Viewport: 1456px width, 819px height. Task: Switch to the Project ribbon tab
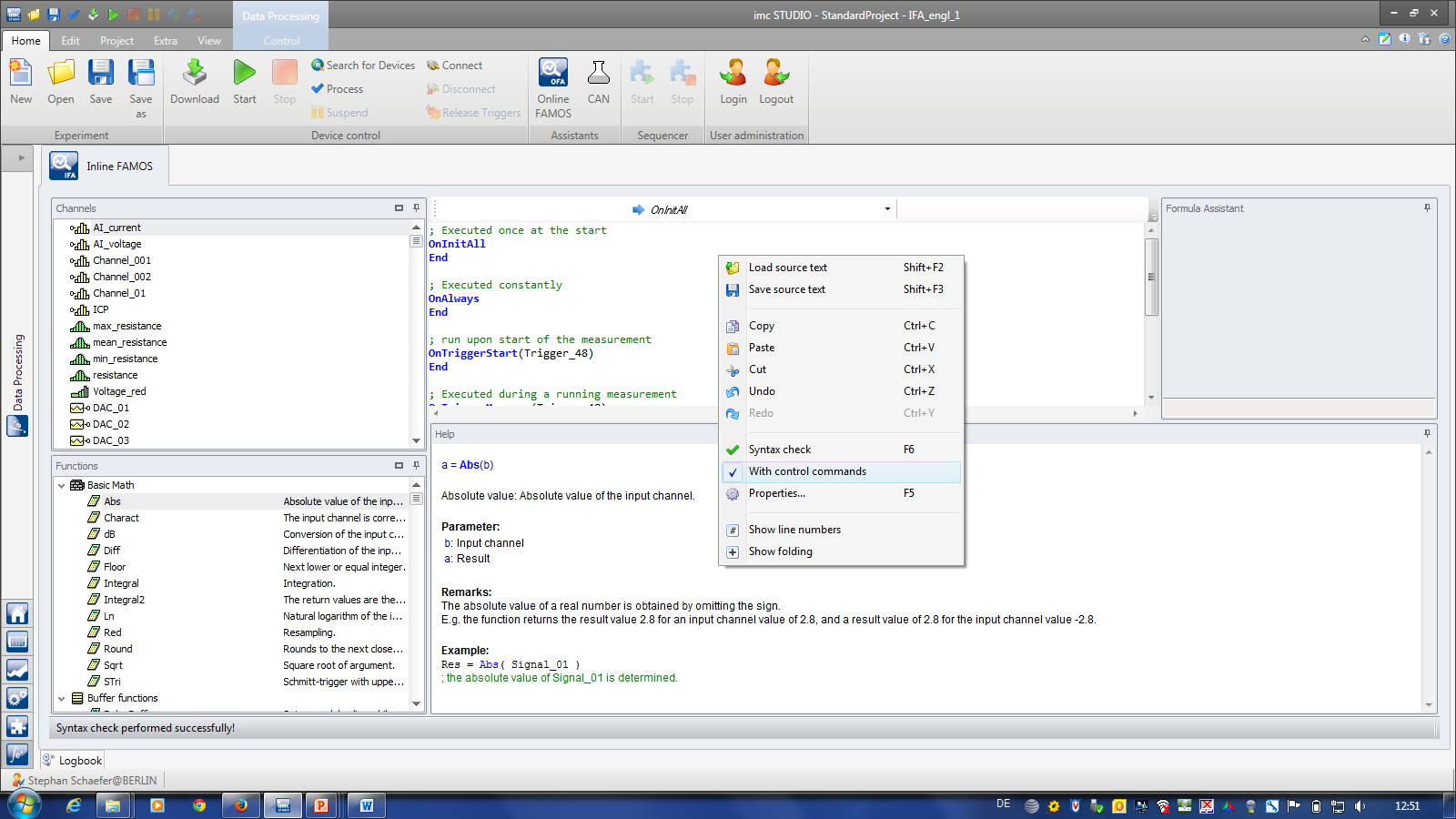pos(116,41)
